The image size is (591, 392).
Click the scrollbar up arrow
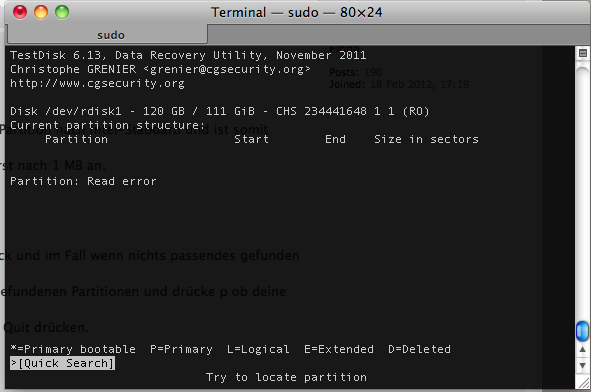(x=582, y=349)
